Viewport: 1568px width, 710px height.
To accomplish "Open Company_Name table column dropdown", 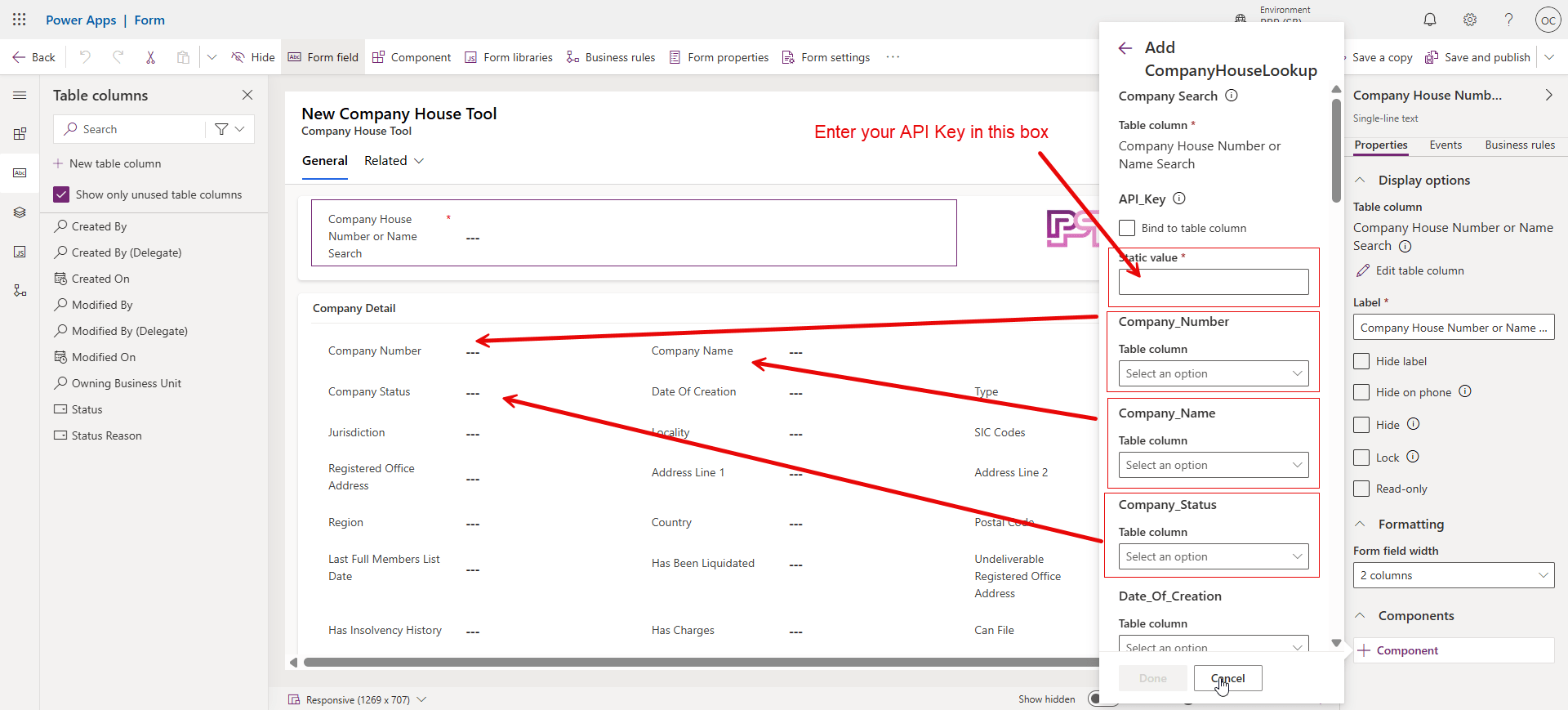I will [1214, 466].
